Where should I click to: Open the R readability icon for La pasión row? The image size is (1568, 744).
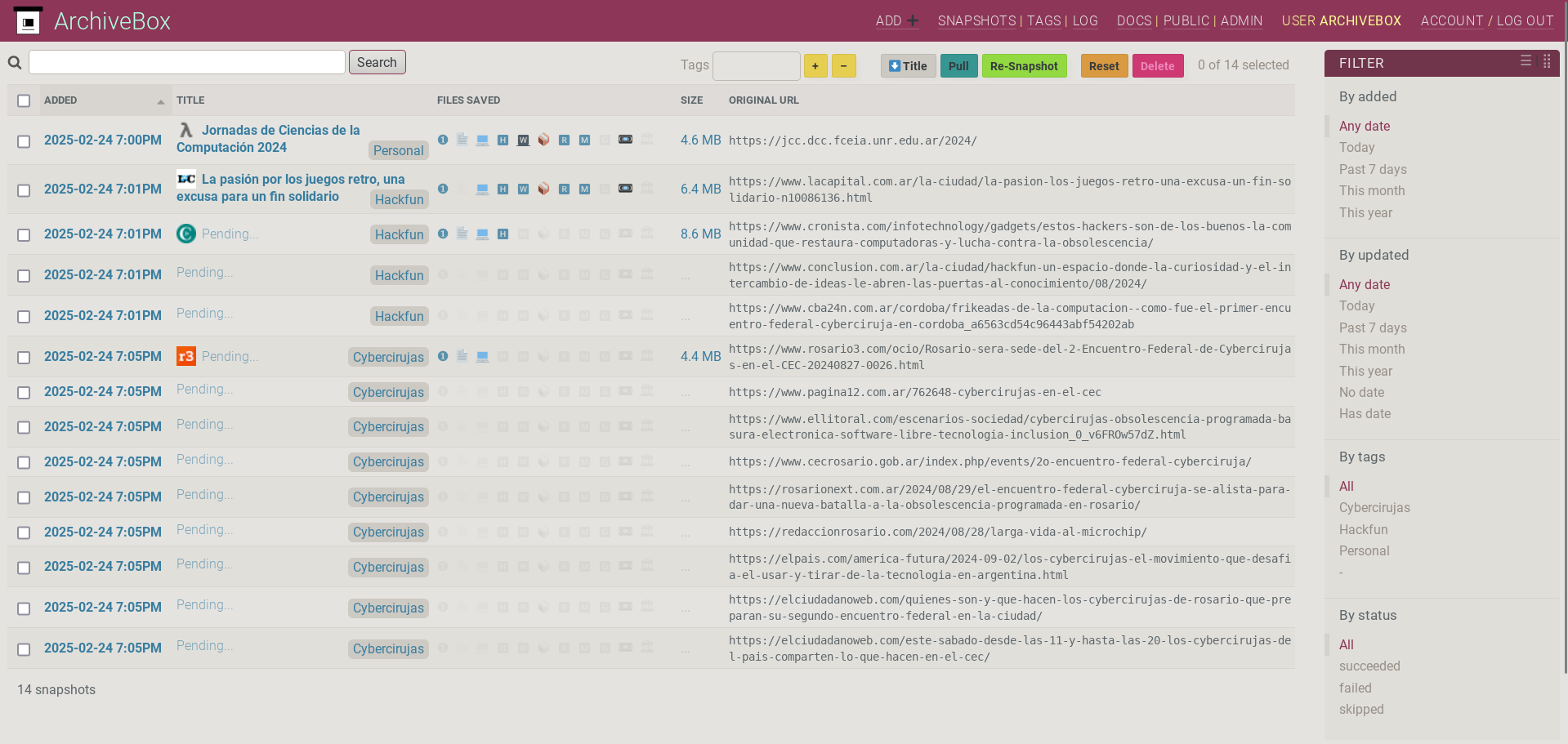pos(564,189)
